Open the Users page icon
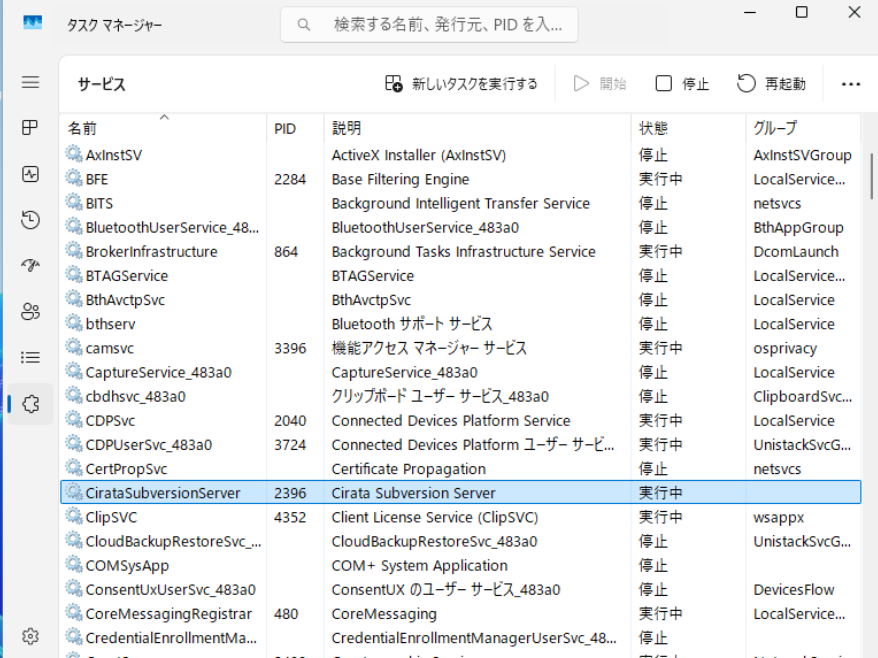The width and height of the screenshot is (878, 658). [x=30, y=312]
